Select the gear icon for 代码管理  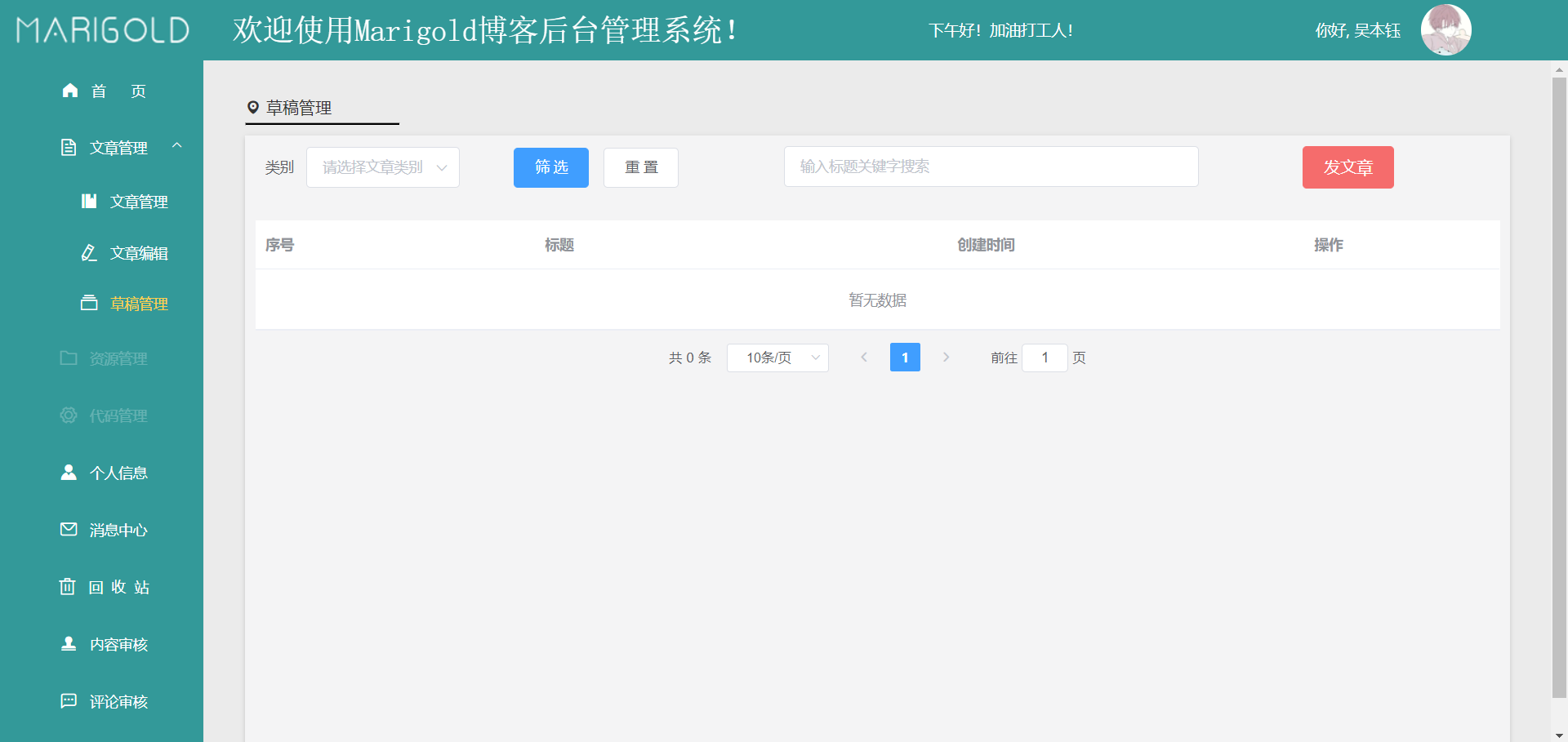[69, 415]
